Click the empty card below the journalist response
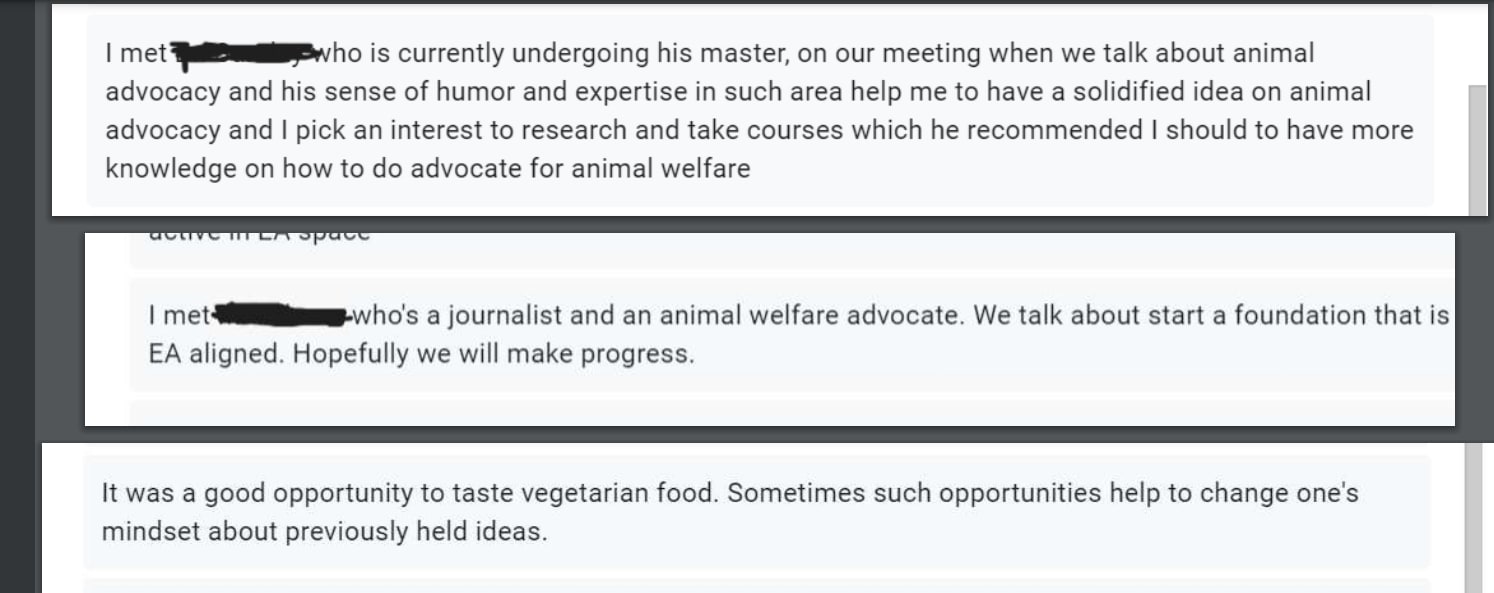Viewport: 1494px width, 593px height. (x=790, y=412)
